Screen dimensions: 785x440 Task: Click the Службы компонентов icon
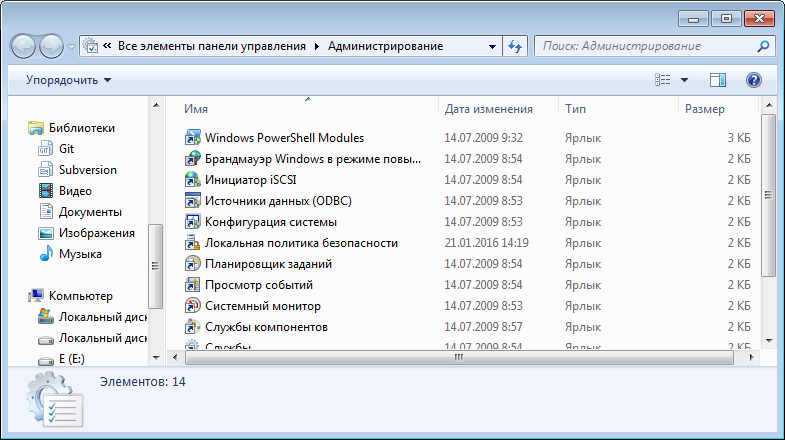coord(192,327)
